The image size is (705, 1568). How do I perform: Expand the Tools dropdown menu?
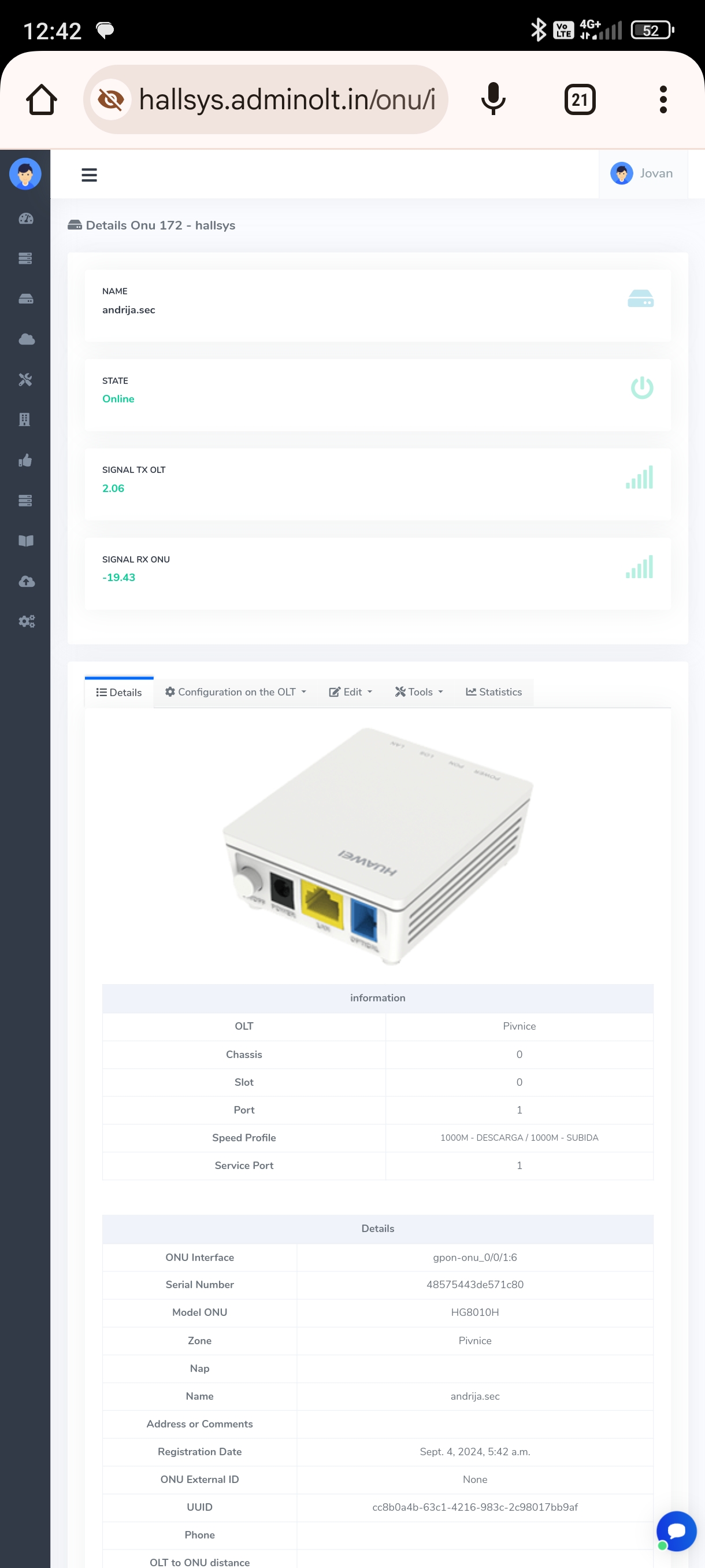click(x=419, y=692)
